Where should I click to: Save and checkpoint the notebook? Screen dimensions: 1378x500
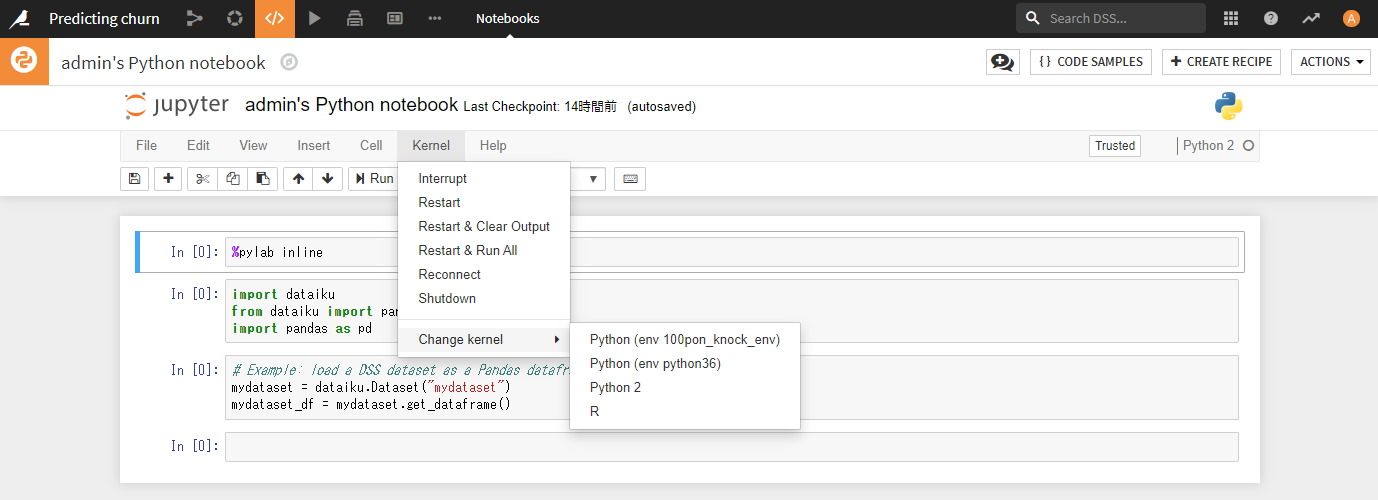[x=134, y=178]
